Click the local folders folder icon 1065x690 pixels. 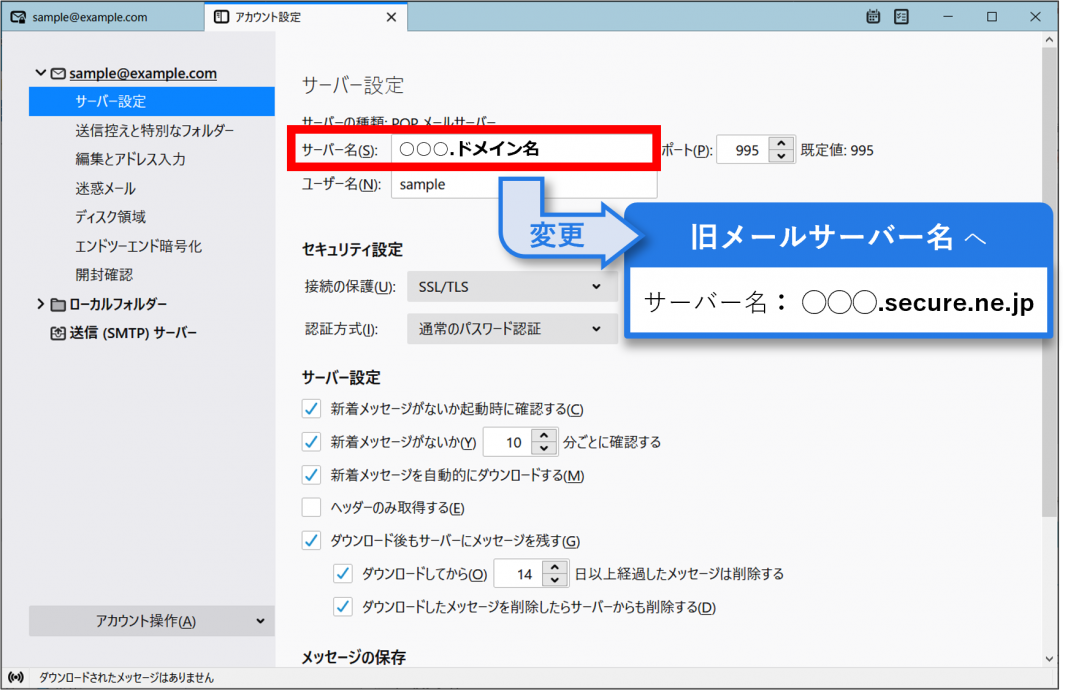coord(58,304)
